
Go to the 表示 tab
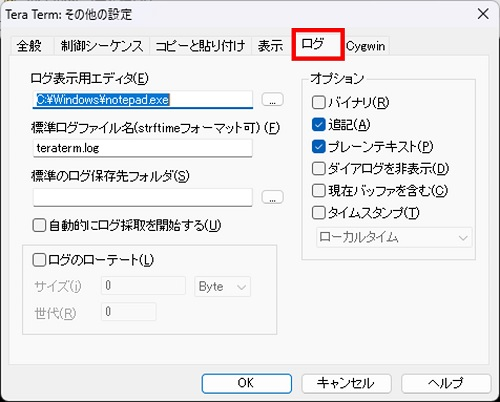coord(270,46)
